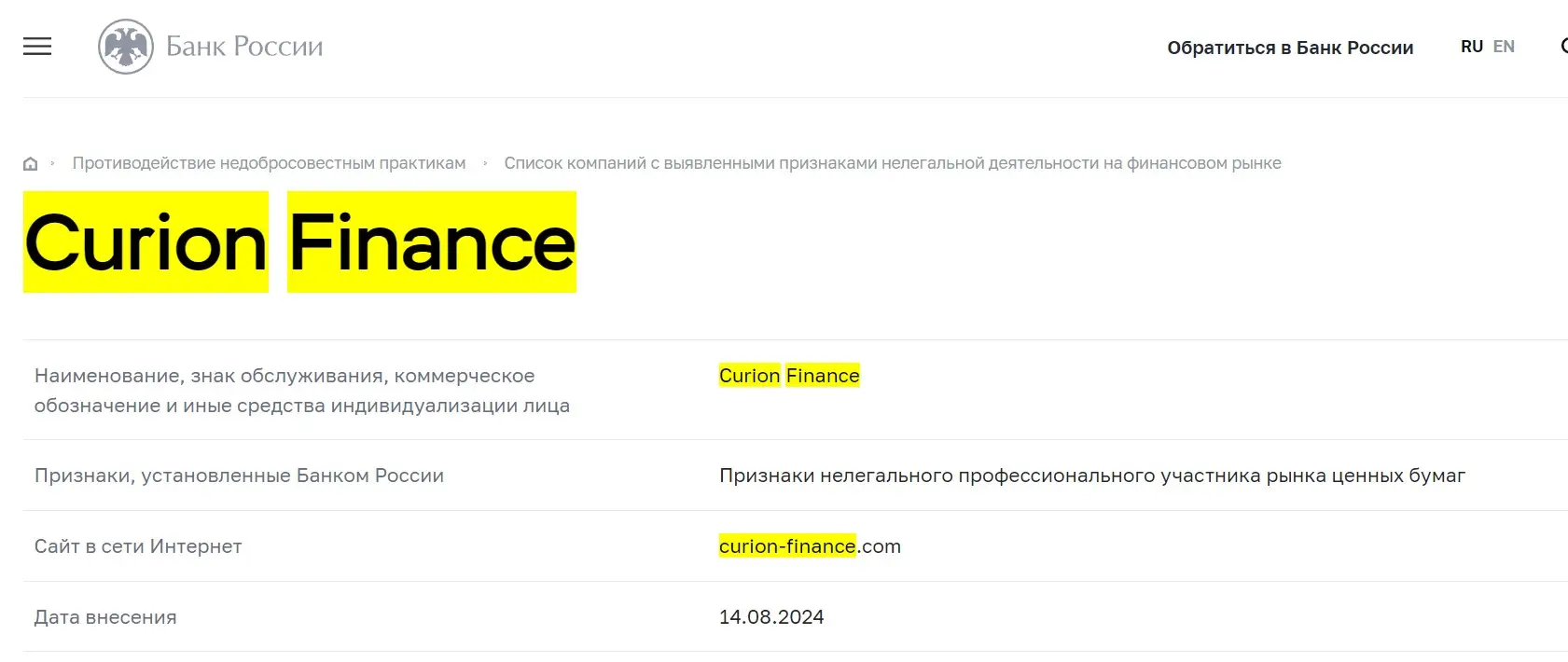Click the home icon in the breadcrumb
This screenshot has width=1568, height=662.
click(29, 162)
